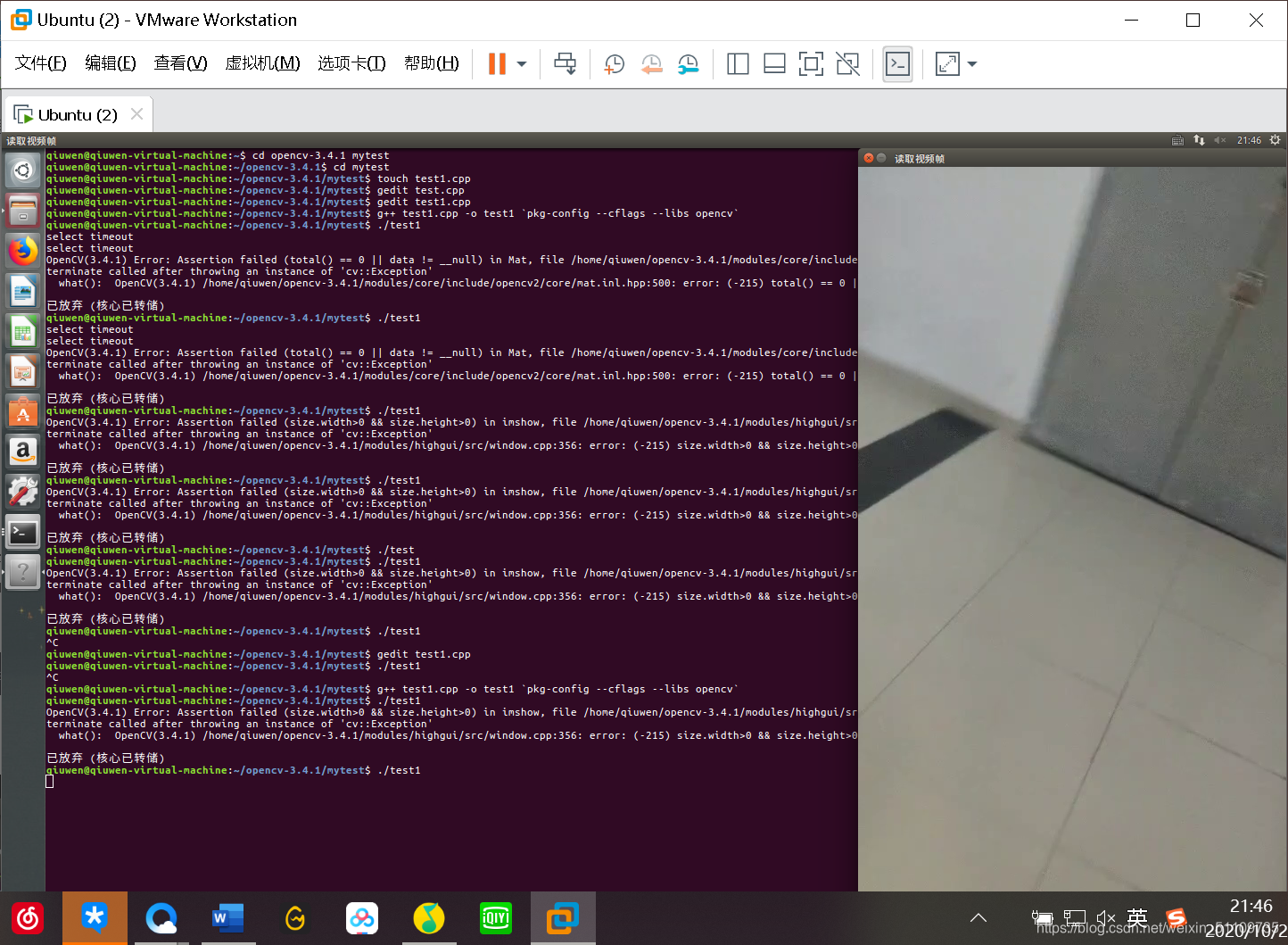Viewport: 1288px width, 945px height.
Task: Launch Firefox from Ubuntu launcher
Action: click(x=23, y=251)
